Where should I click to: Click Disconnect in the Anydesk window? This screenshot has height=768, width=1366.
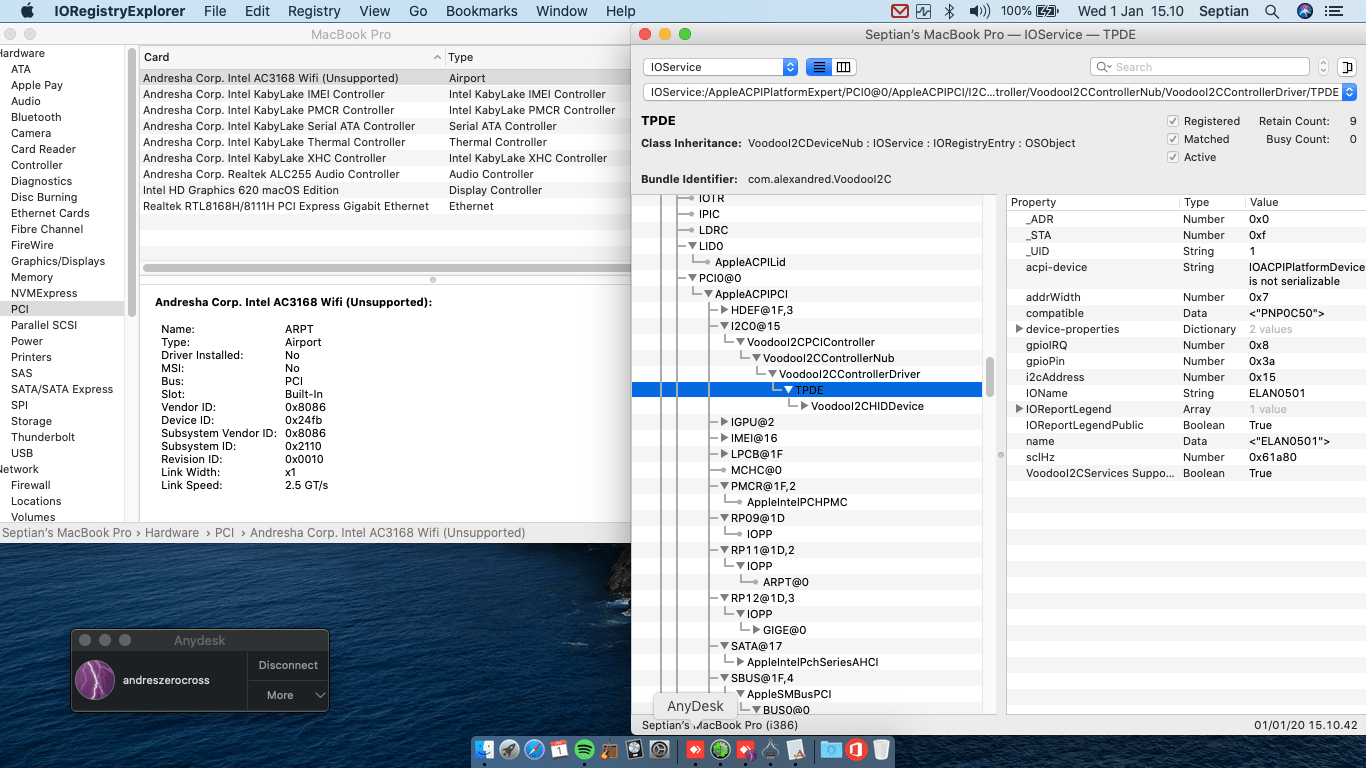[x=288, y=665]
